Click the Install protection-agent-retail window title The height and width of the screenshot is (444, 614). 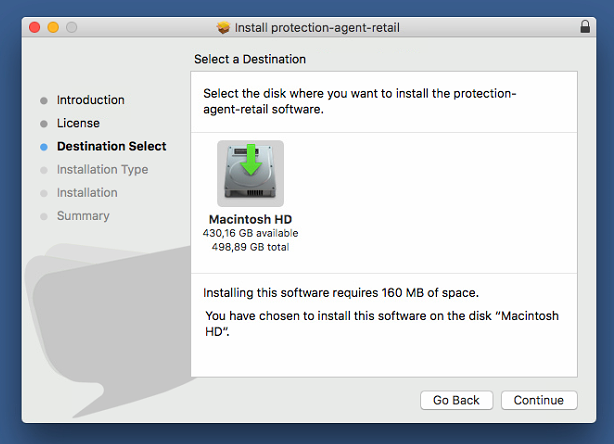(x=317, y=28)
